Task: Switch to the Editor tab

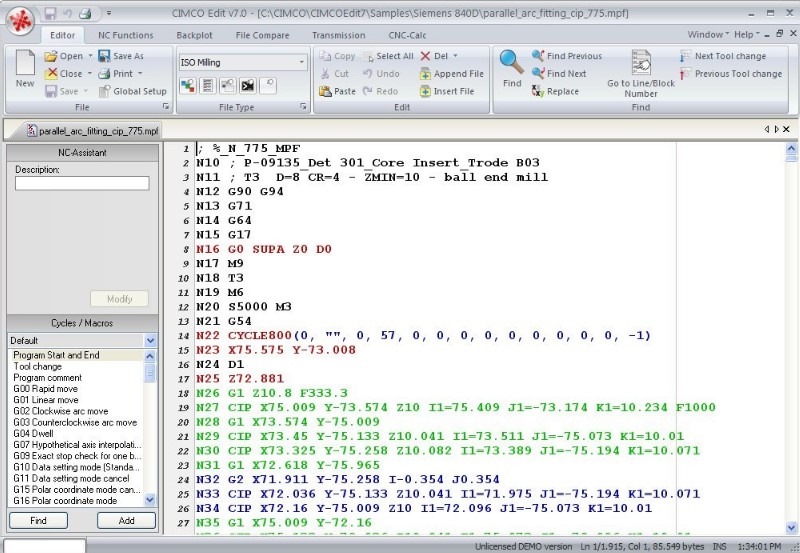Action: (x=62, y=35)
